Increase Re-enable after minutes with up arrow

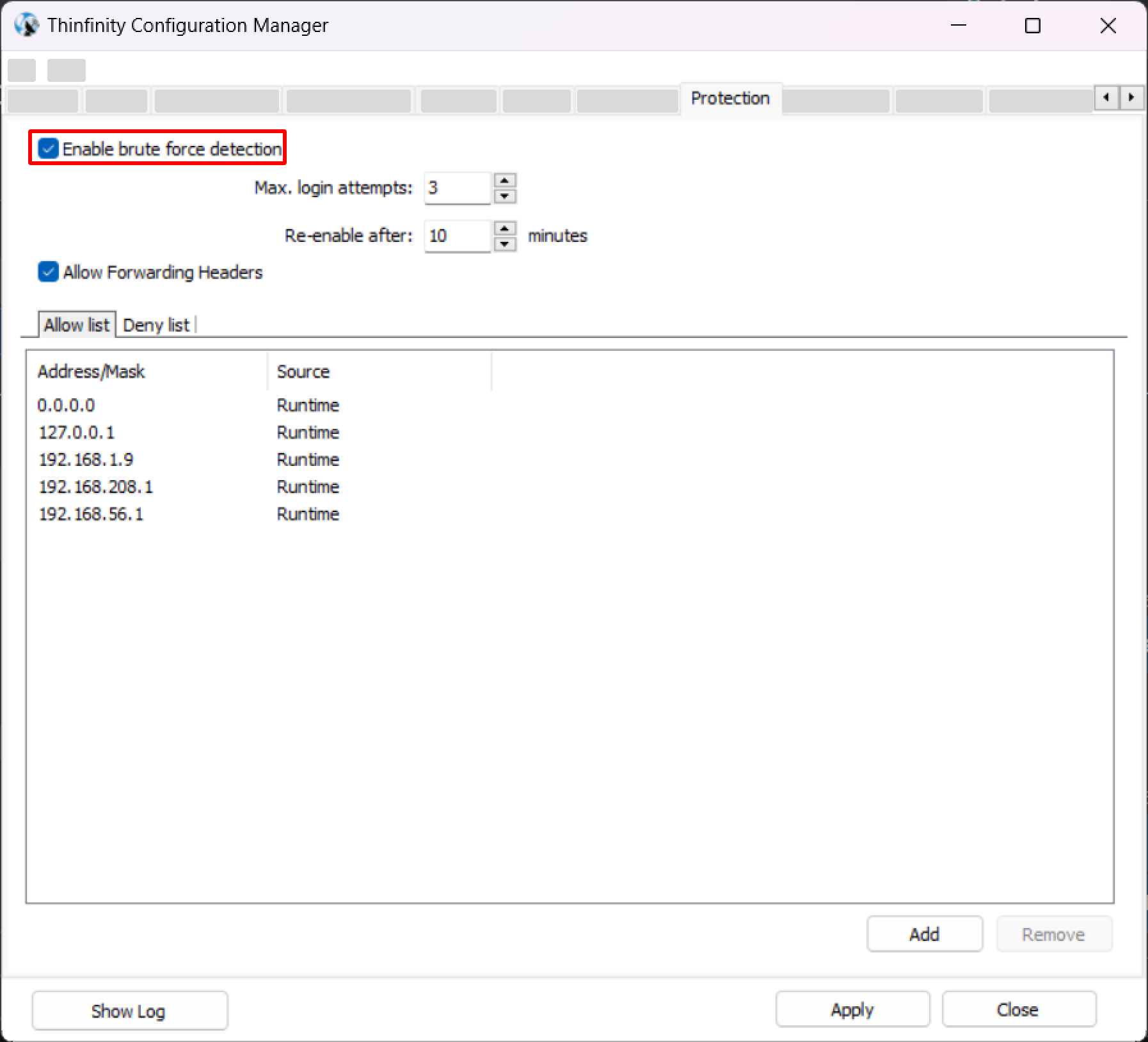point(505,228)
